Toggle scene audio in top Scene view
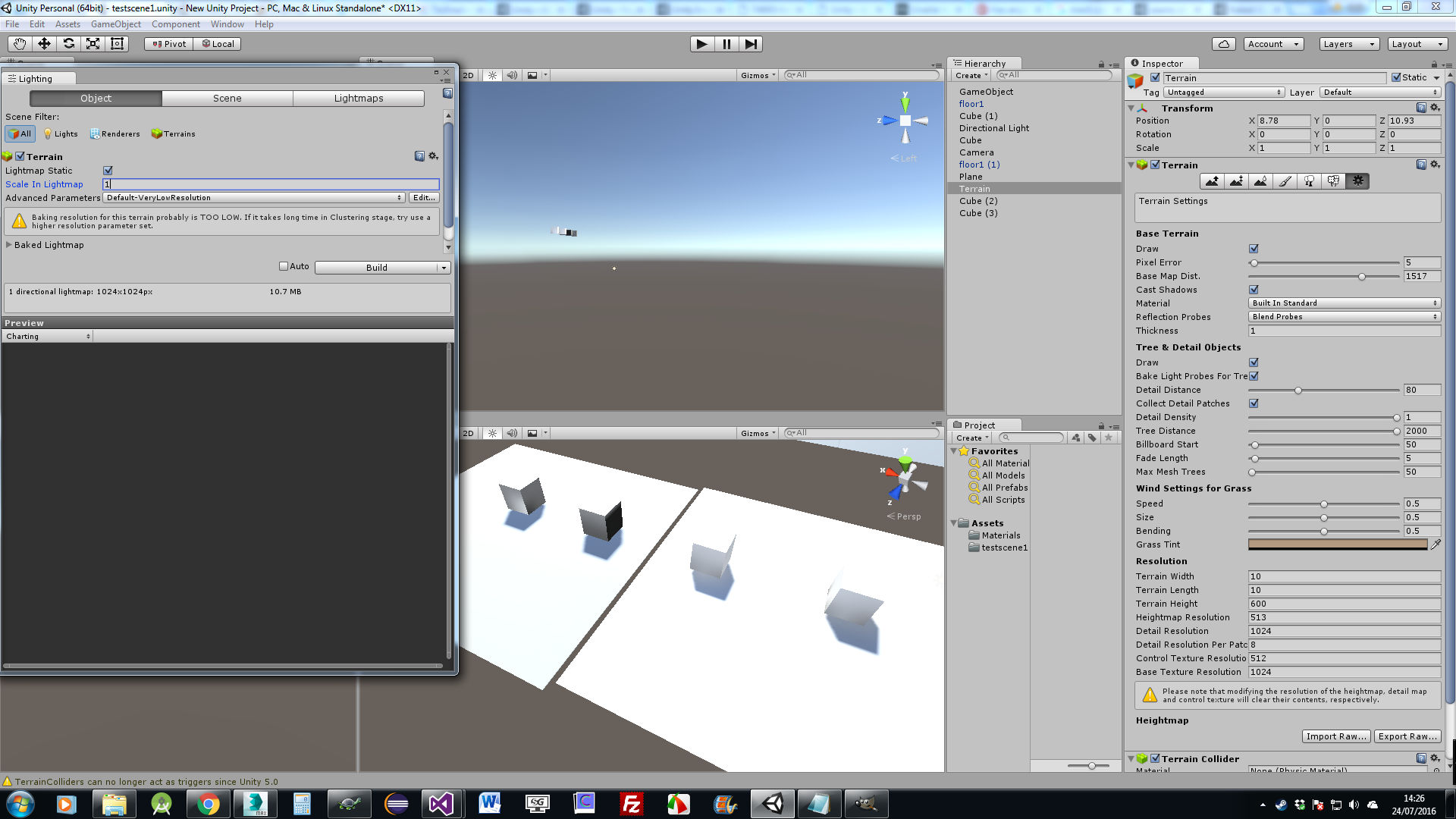This screenshot has width=1456, height=819. pyautogui.click(x=512, y=75)
